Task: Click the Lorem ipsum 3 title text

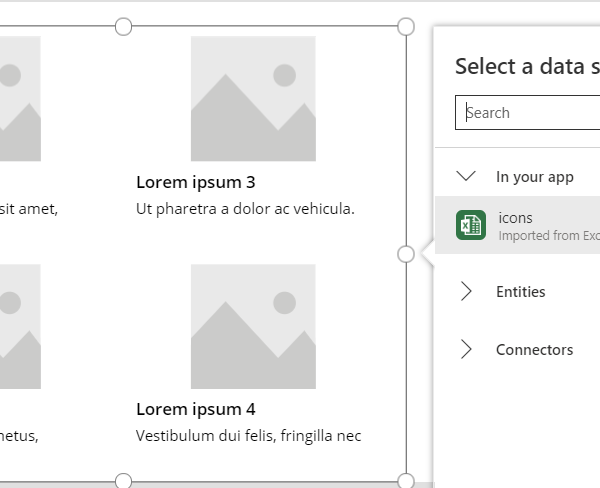Action: tap(196, 182)
